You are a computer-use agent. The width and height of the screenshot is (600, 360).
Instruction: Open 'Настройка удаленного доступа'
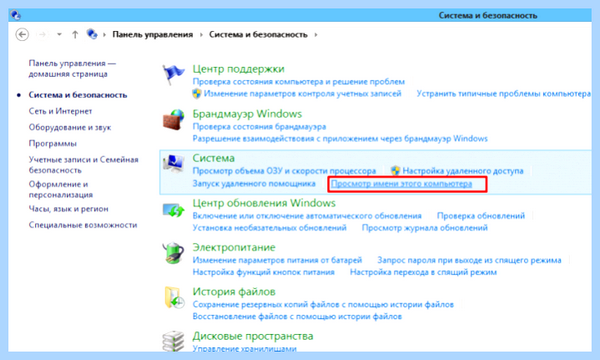[x=463, y=171]
